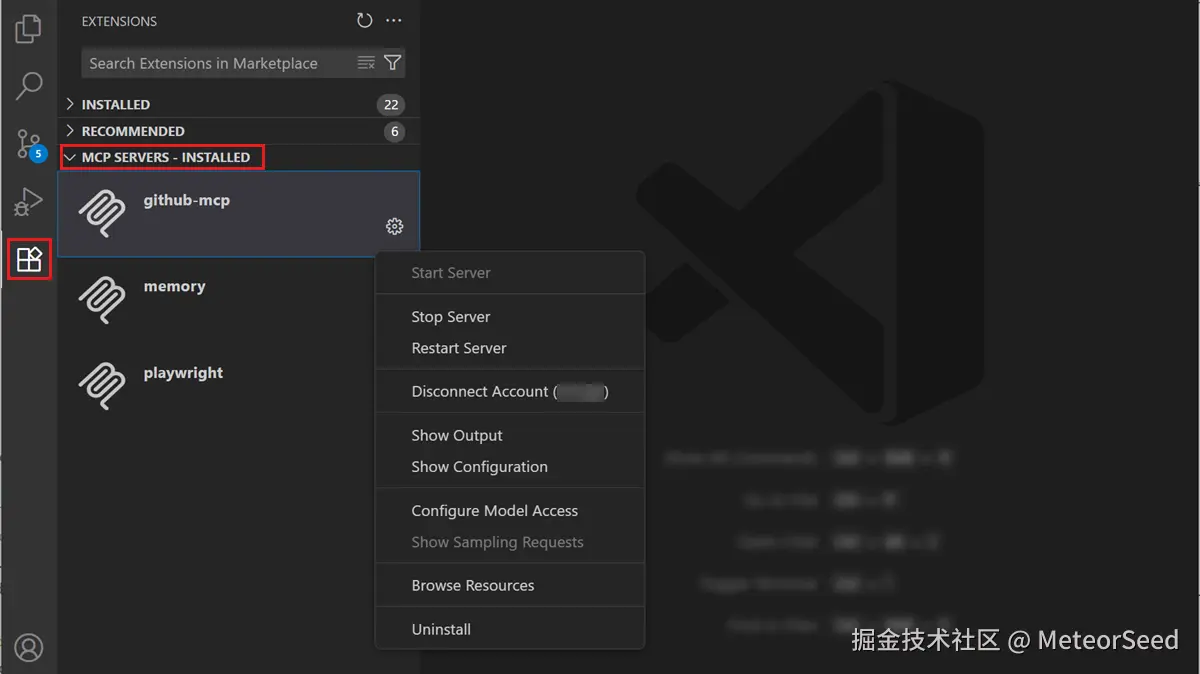Clear extensions search results icon
Viewport: 1200px width, 674px height.
pos(366,63)
